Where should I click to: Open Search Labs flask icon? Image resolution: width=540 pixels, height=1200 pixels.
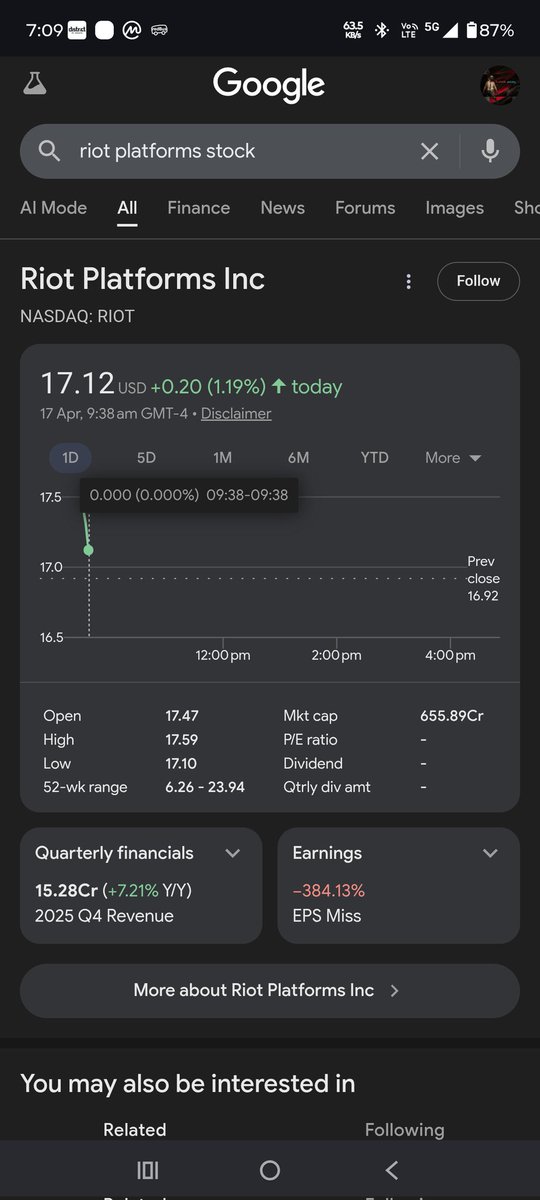tap(34, 84)
